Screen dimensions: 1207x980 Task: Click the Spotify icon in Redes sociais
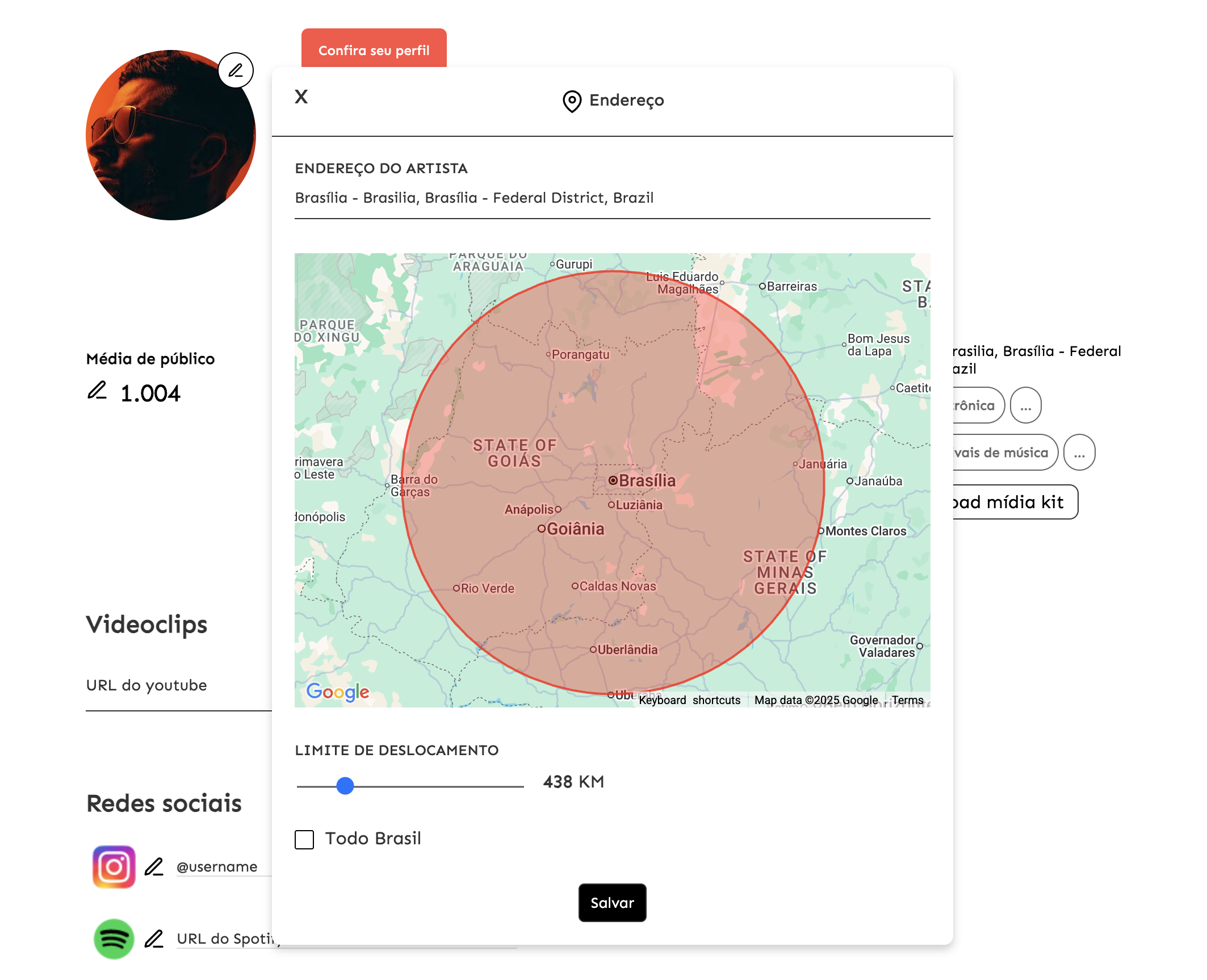pyautogui.click(x=114, y=939)
